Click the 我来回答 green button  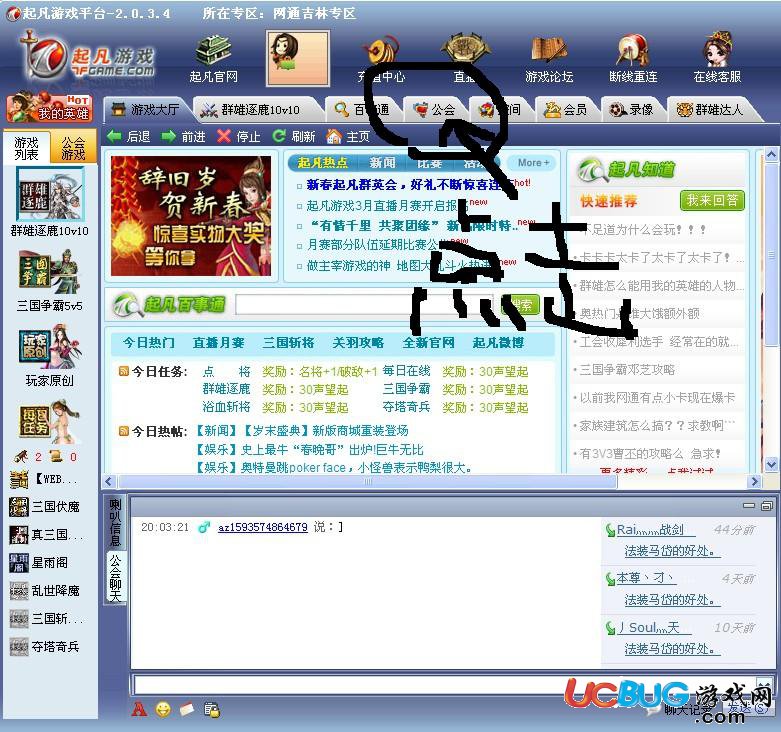[x=712, y=200]
